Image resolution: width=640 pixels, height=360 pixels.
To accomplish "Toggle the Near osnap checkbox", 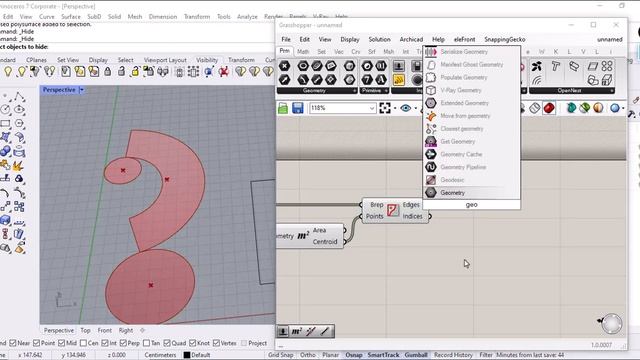I will pyautogui.click(x=13, y=343).
